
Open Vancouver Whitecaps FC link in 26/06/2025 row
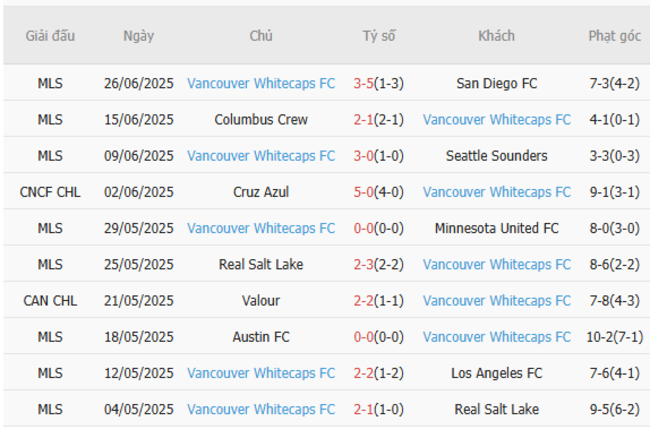click(261, 84)
